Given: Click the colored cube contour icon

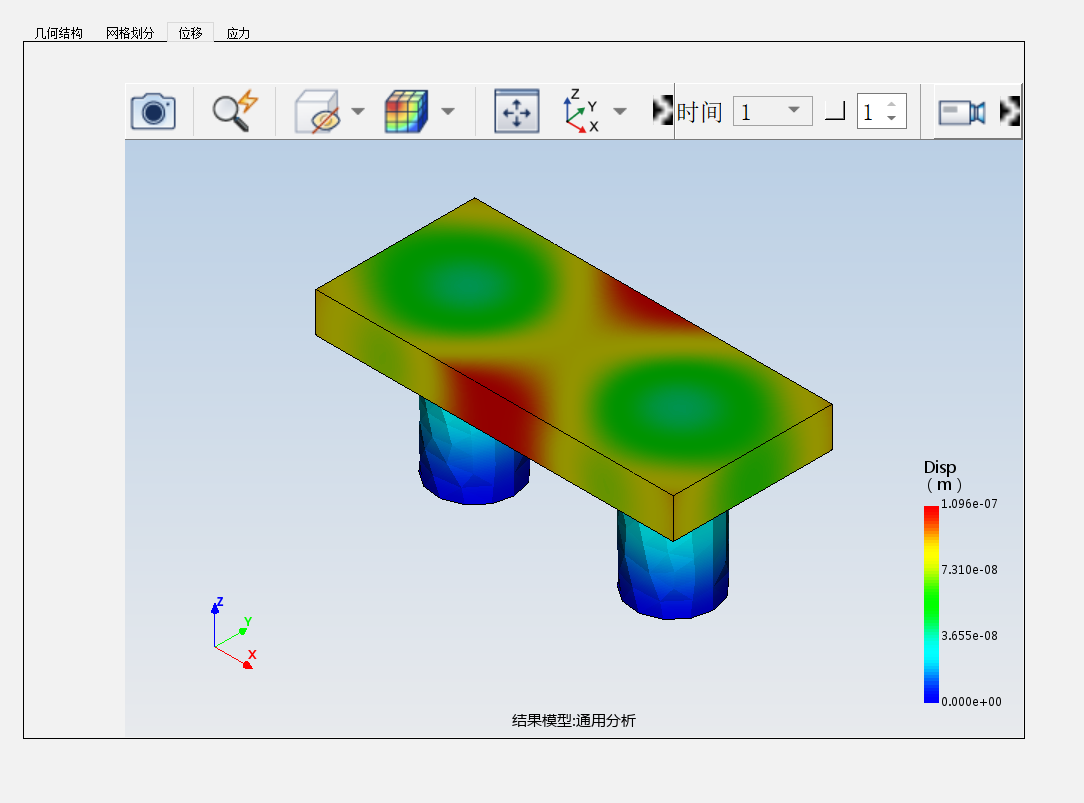Looking at the screenshot, I should 407,111.
